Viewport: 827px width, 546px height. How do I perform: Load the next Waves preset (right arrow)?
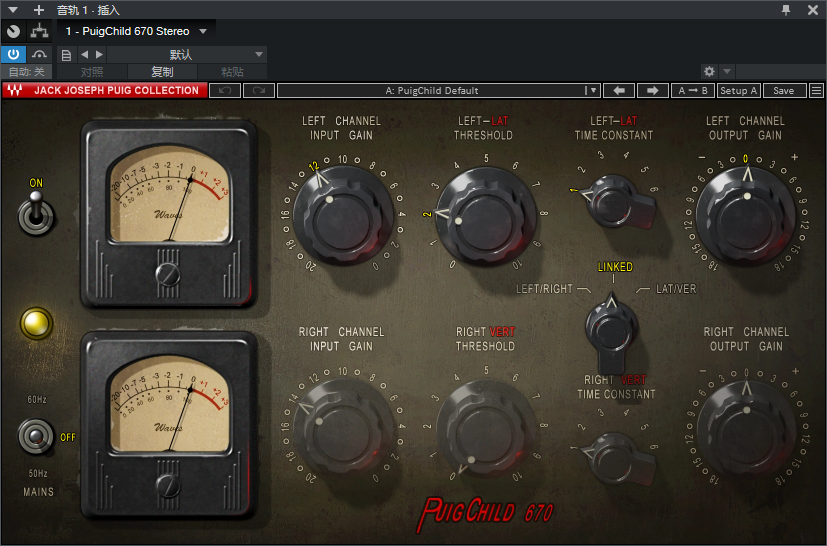tap(653, 90)
